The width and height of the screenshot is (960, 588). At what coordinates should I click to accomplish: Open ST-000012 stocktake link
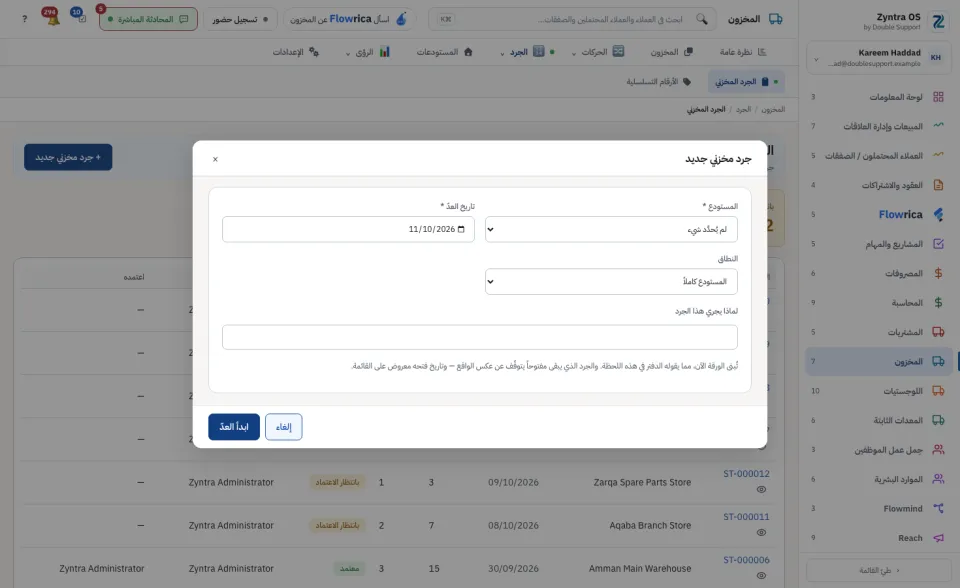point(746,474)
